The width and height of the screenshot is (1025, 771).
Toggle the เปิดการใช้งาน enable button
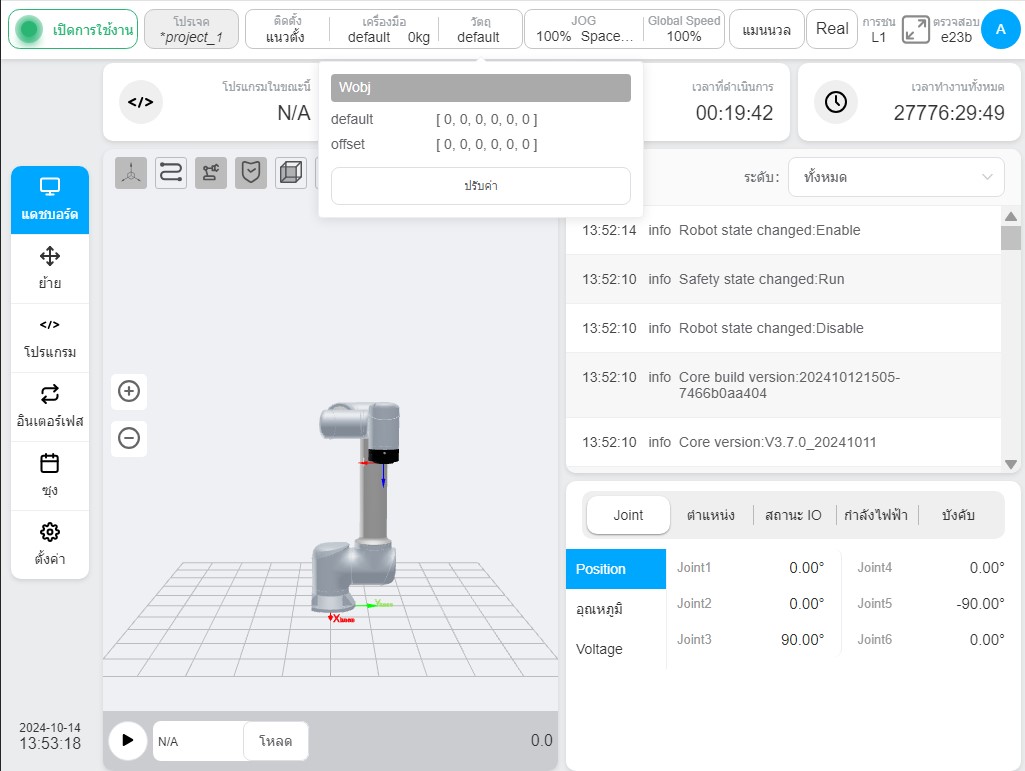click(x=73, y=29)
